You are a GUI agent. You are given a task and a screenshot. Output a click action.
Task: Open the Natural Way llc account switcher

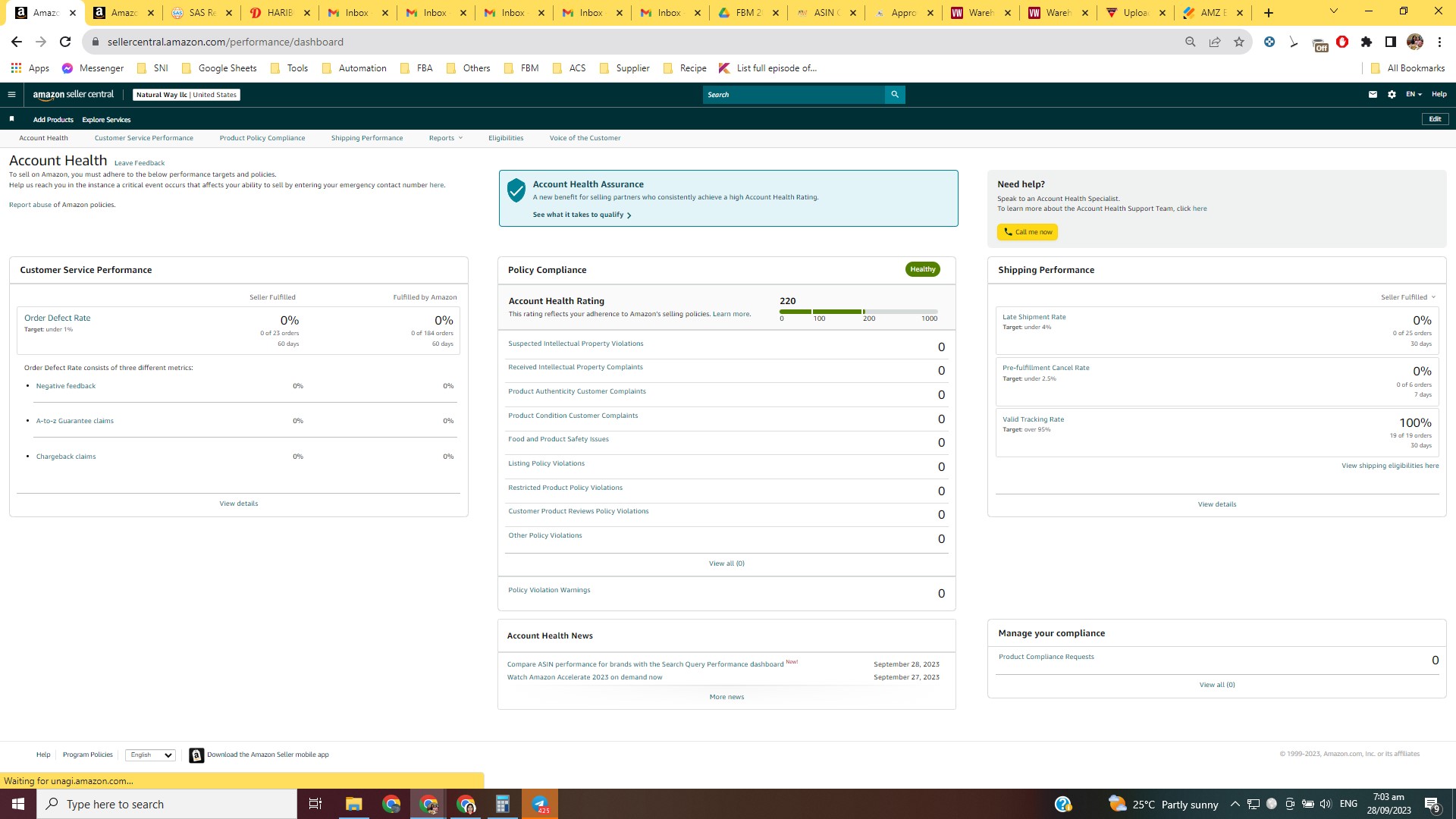tap(187, 95)
